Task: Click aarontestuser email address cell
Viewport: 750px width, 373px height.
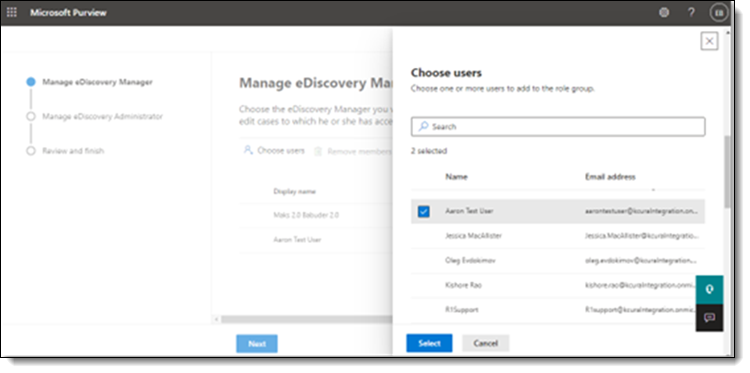Action: (641, 211)
